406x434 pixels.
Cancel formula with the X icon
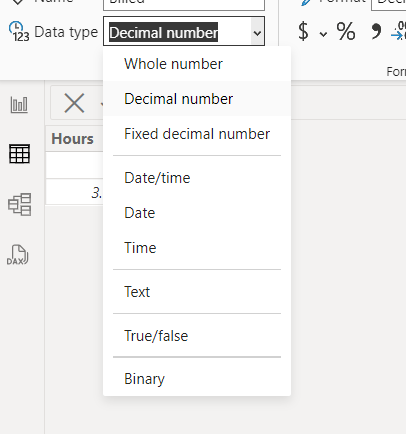74,103
